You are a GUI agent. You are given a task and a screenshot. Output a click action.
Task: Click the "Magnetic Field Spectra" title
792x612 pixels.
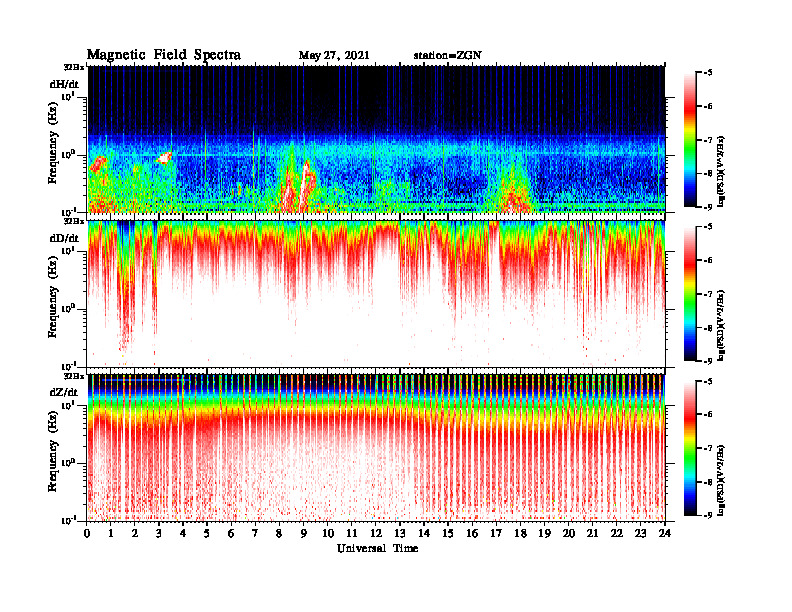tap(164, 55)
